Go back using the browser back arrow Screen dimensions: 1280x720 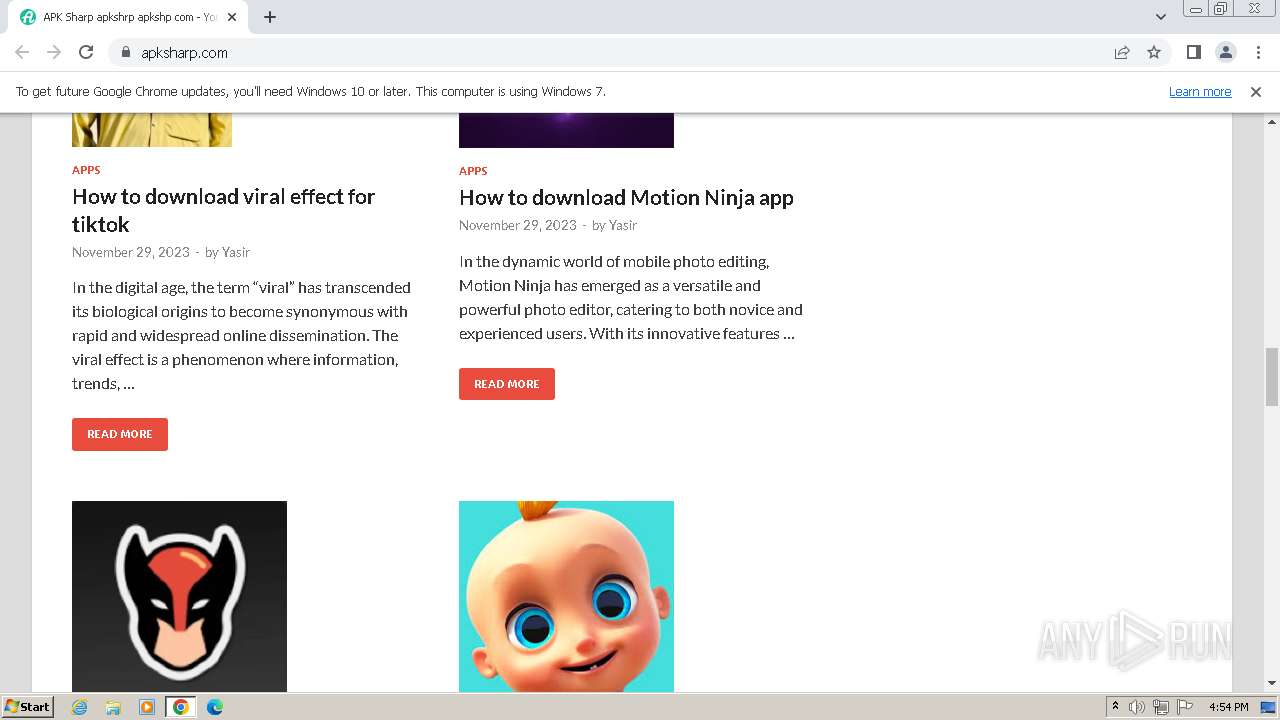(x=22, y=52)
